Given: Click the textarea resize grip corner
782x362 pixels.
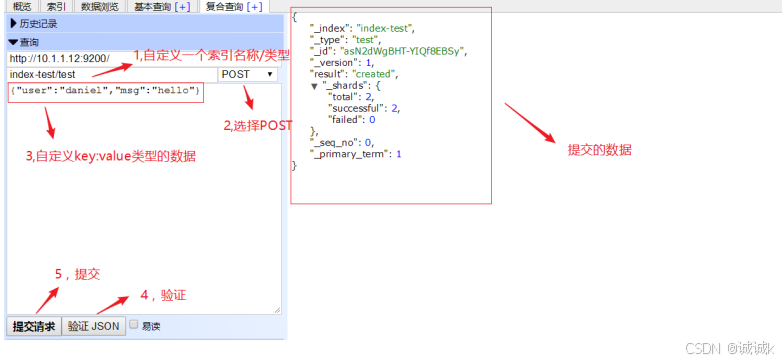Looking at the screenshot, I should [277, 310].
